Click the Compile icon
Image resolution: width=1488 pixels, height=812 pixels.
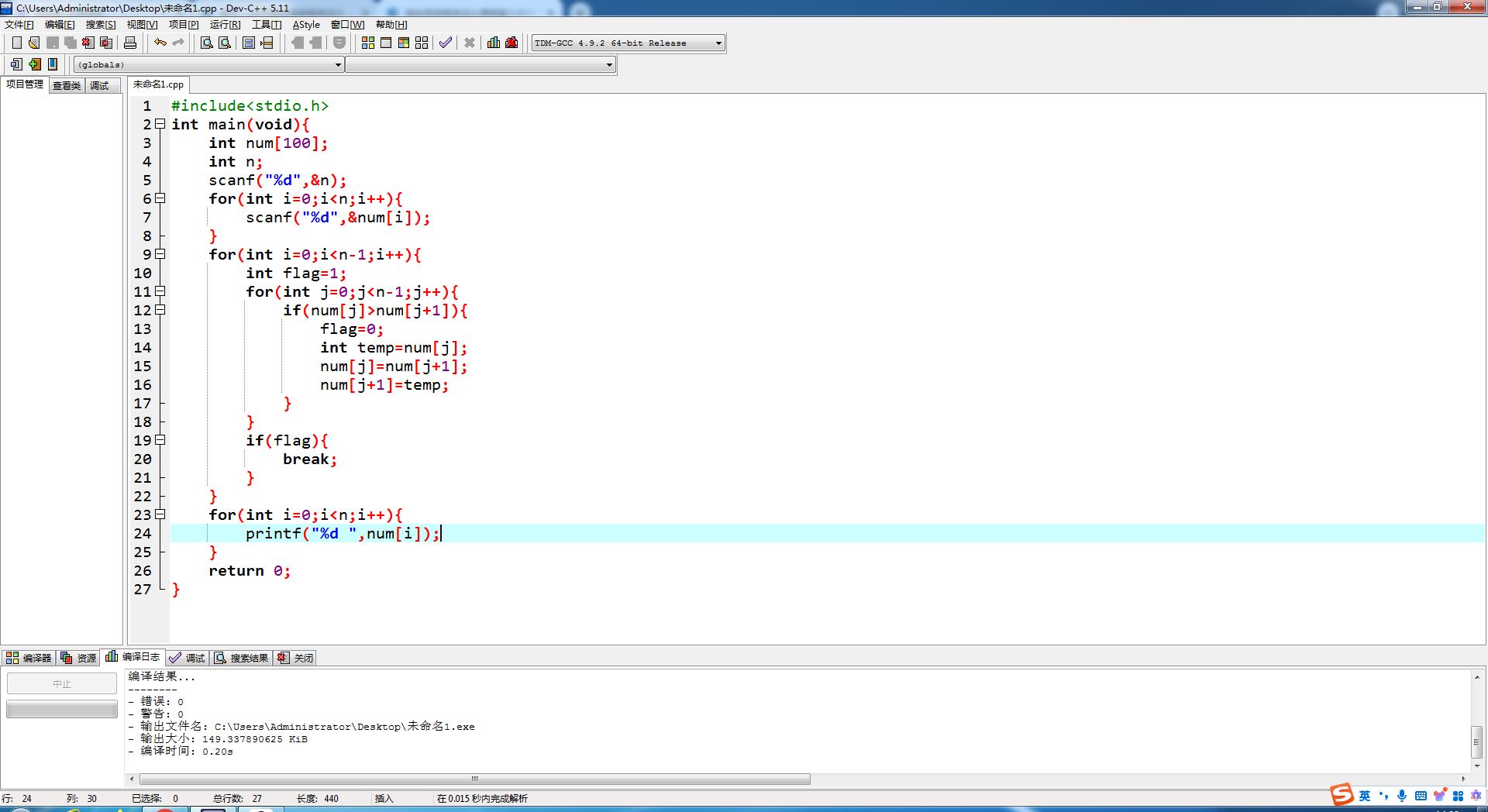click(368, 43)
